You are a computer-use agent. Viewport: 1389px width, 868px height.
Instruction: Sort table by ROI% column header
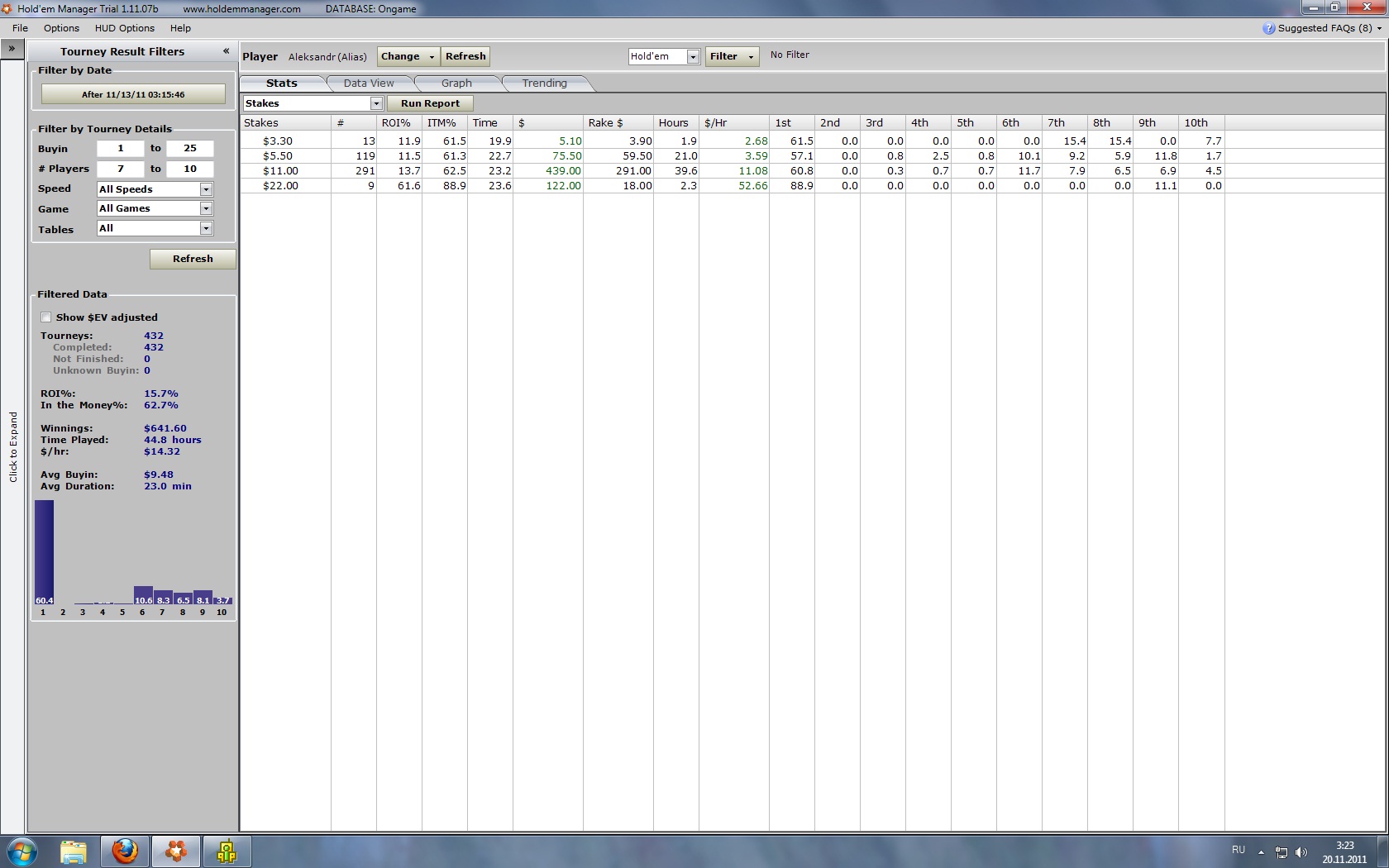click(x=396, y=123)
